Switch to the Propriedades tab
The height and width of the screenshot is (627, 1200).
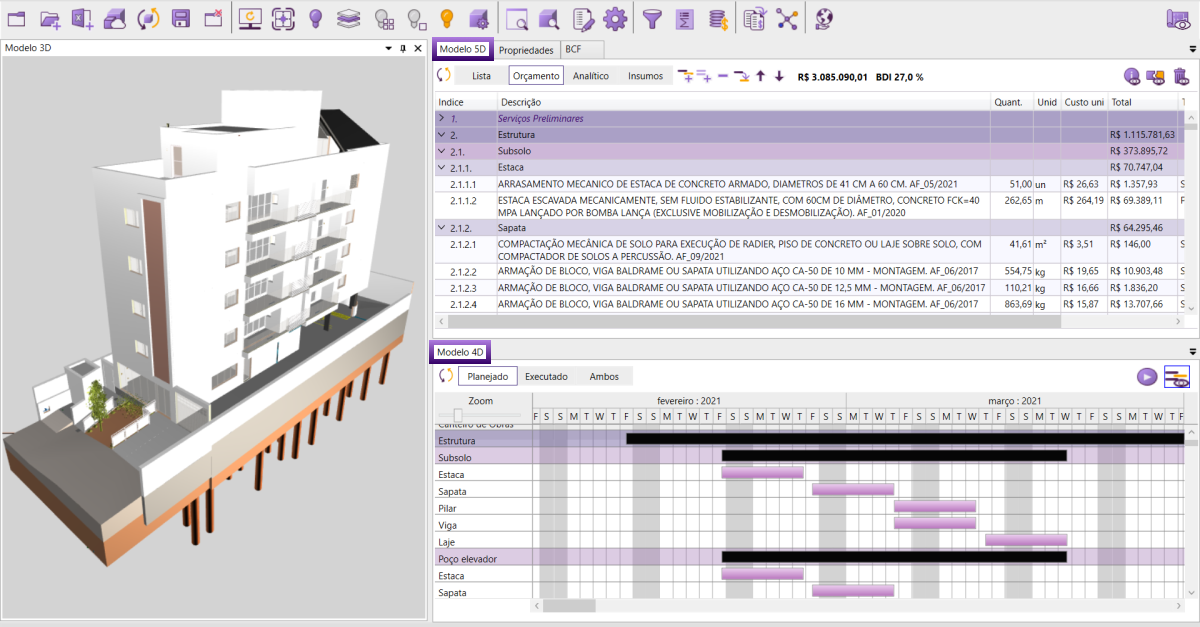(x=526, y=50)
